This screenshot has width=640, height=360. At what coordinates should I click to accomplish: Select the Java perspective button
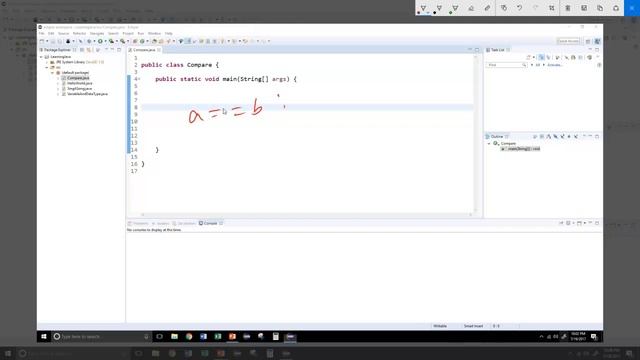tap(597, 41)
